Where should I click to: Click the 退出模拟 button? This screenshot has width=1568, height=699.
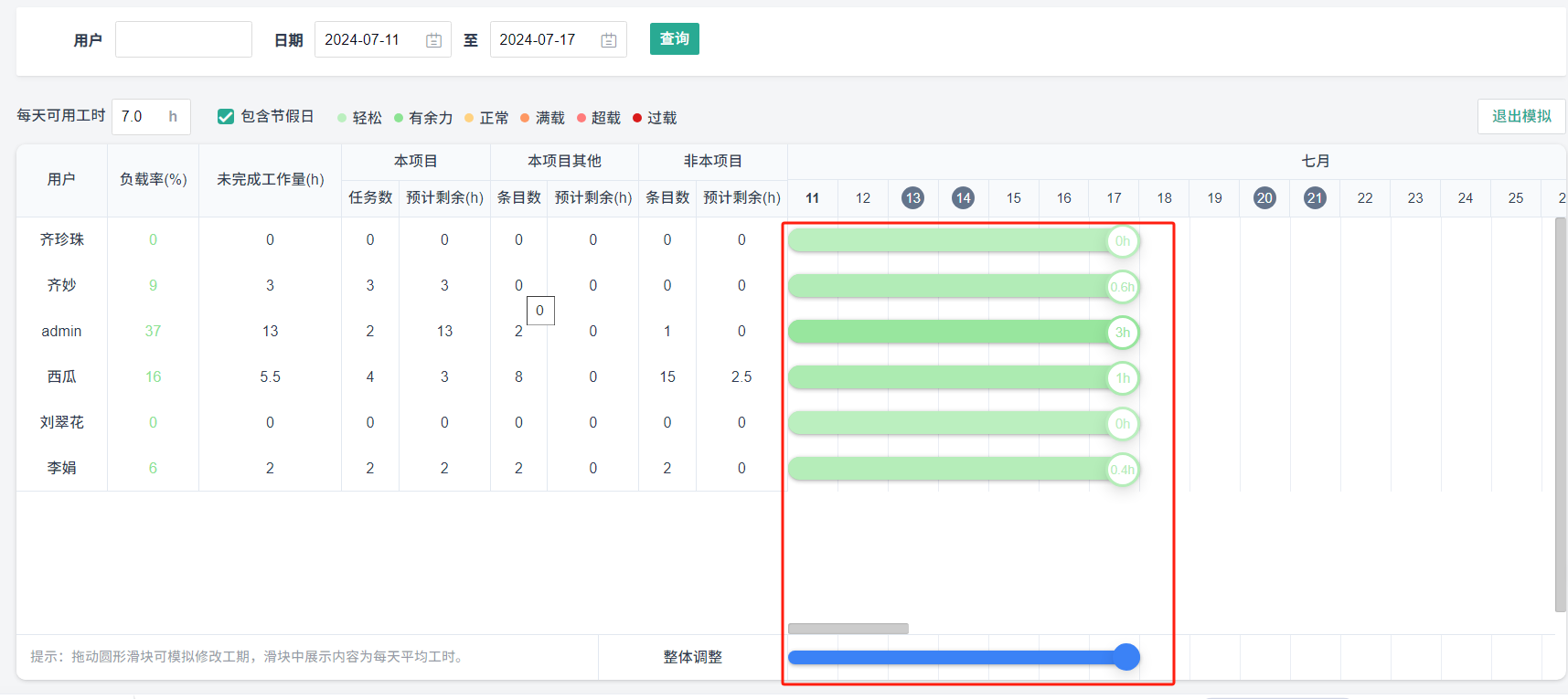[x=1521, y=116]
